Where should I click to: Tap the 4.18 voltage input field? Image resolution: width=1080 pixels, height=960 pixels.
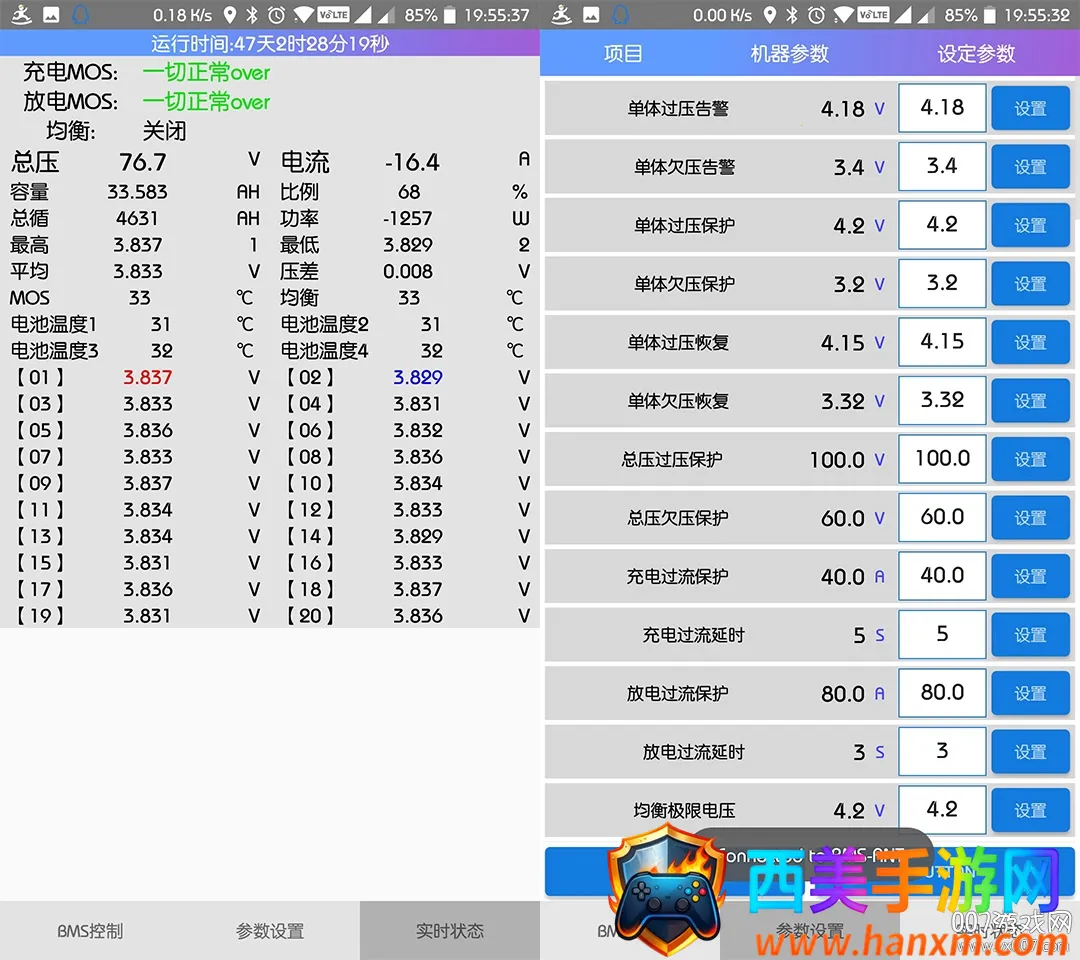pos(941,108)
